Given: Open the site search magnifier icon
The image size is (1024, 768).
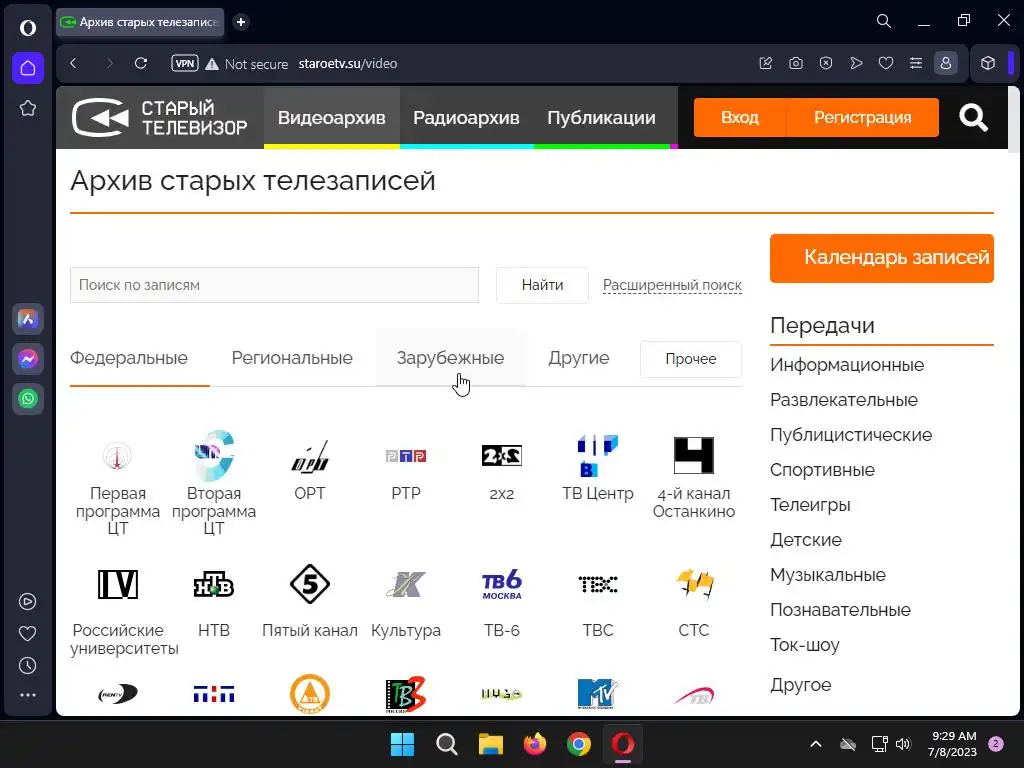Looking at the screenshot, I should click(973, 118).
